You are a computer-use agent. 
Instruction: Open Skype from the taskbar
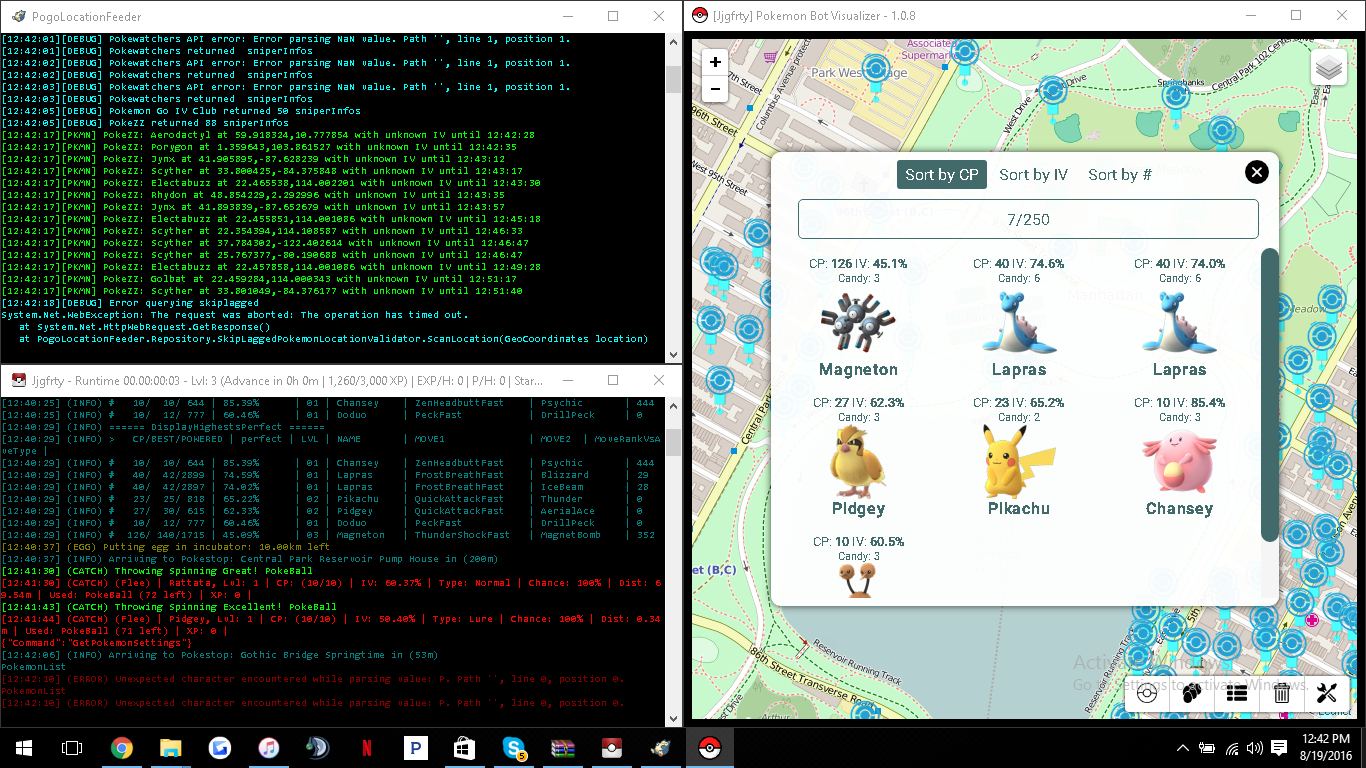(x=514, y=747)
